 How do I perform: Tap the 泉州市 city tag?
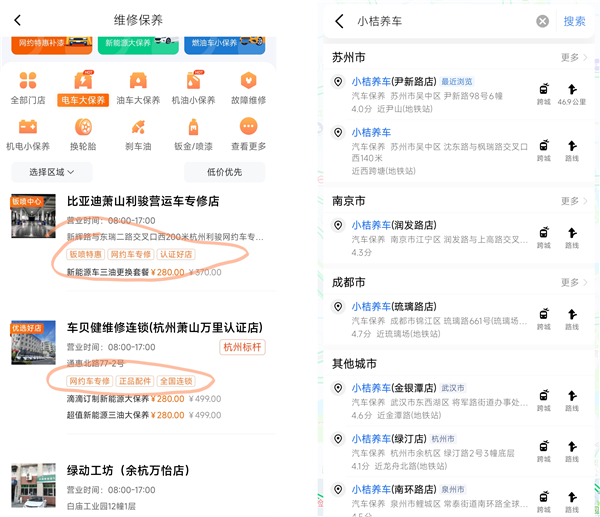tap(453, 489)
